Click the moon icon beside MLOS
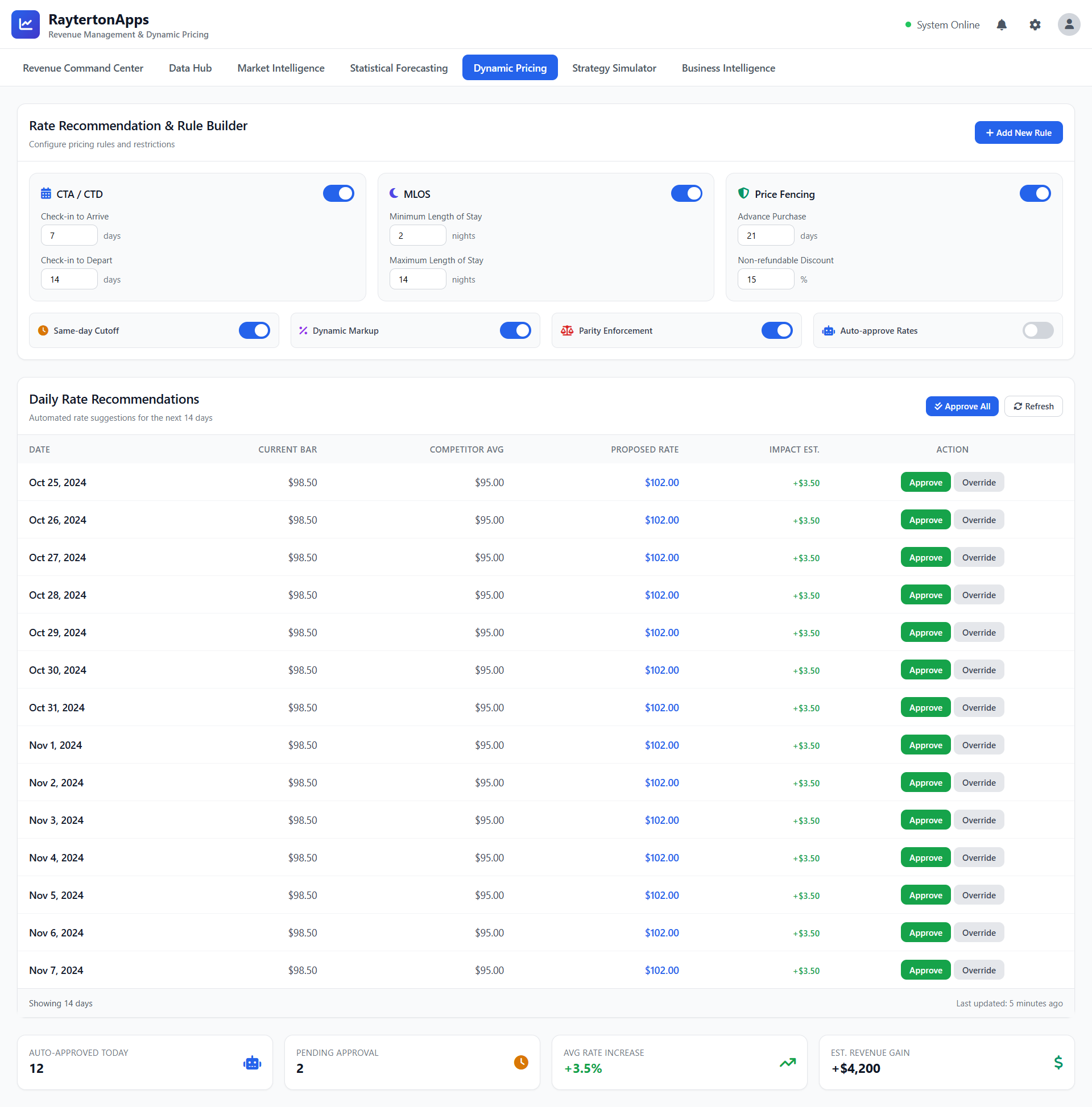The image size is (1092, 1107). (394, 194)
